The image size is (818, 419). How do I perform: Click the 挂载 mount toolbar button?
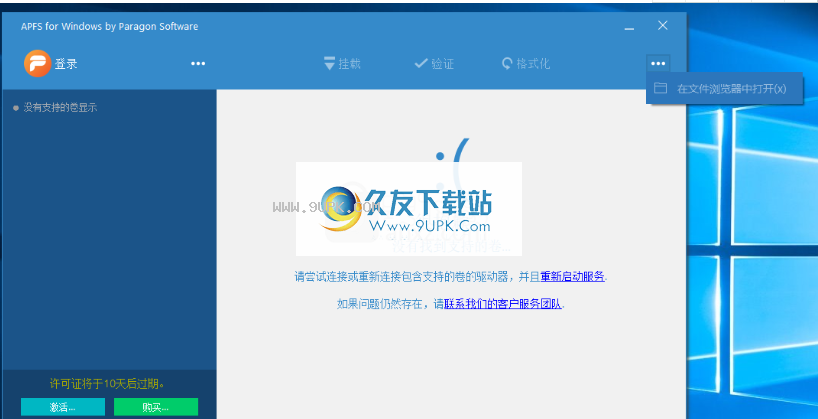coord(342,64)
